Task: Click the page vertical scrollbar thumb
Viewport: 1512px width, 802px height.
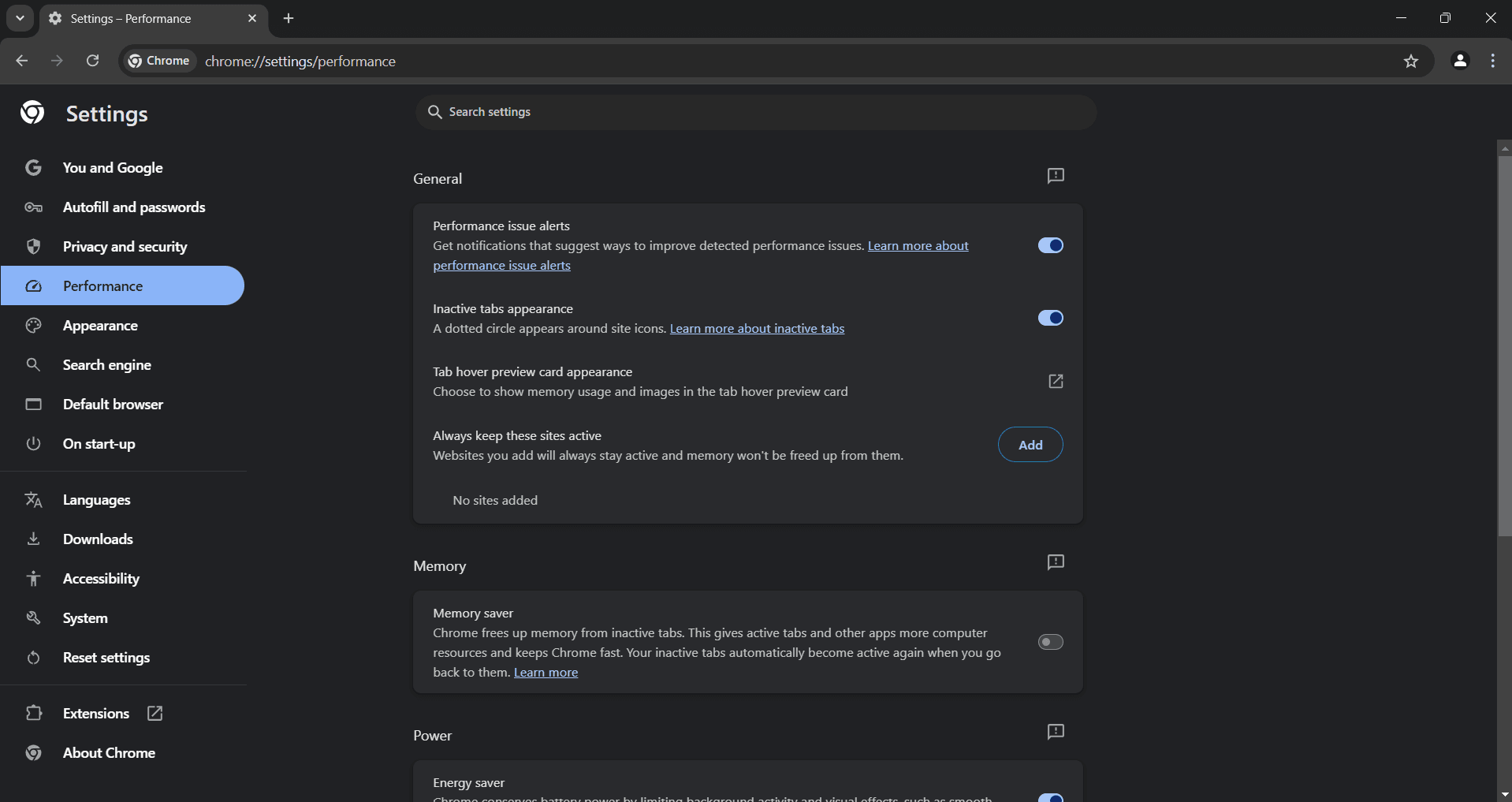Action: tap(1504, 347)
